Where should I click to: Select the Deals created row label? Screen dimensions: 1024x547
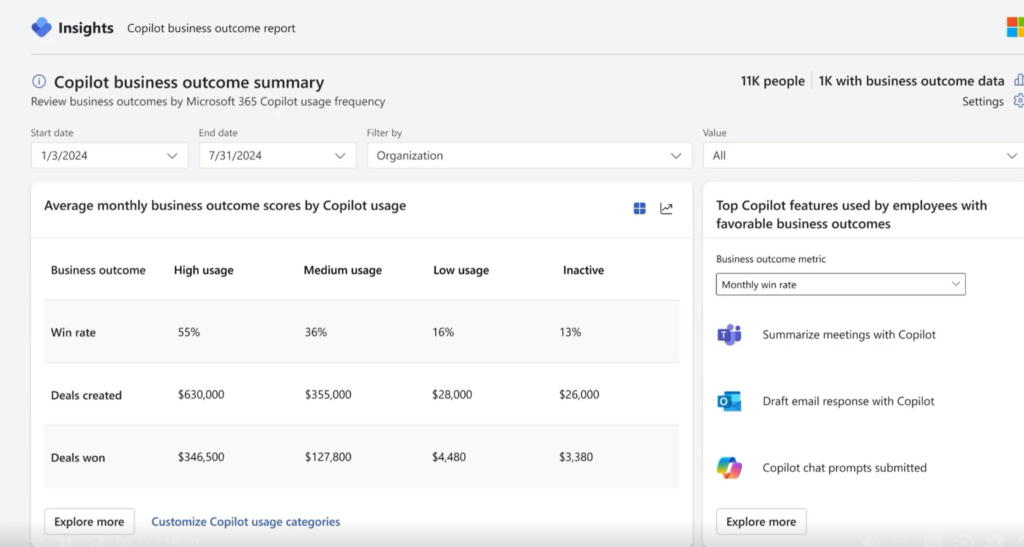coord(86,395)
